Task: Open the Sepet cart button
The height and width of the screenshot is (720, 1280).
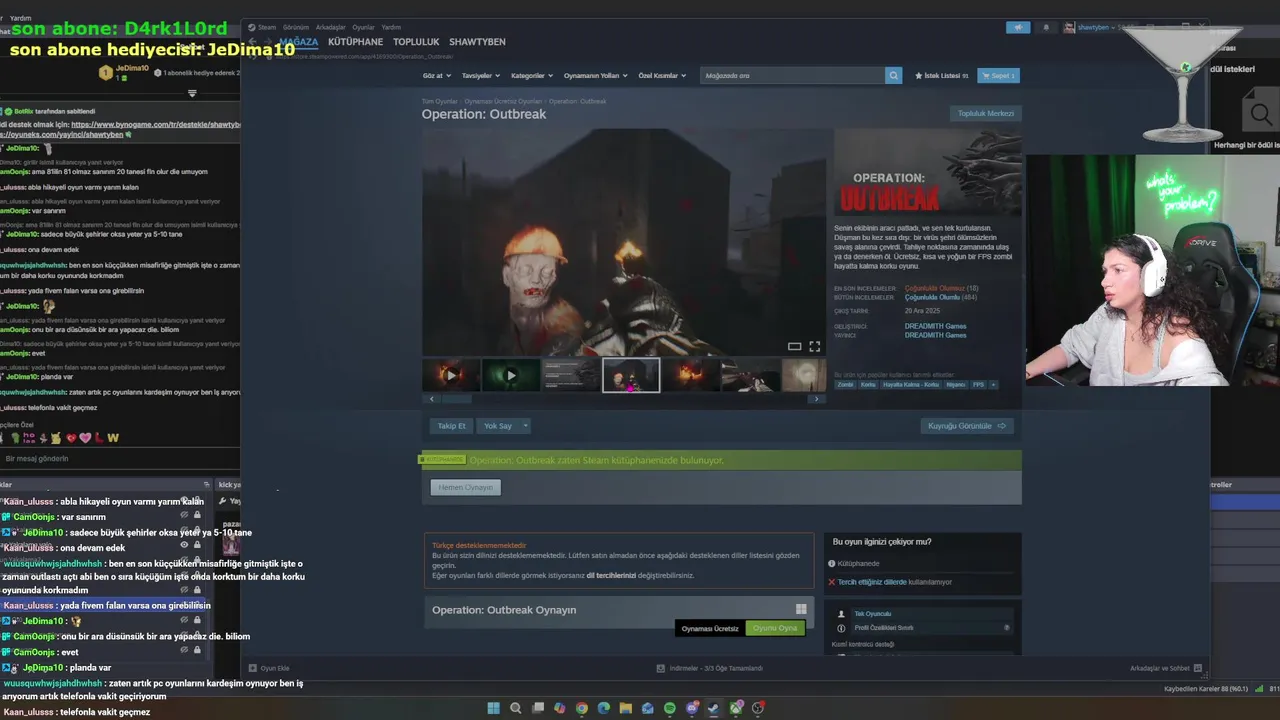Action: click(x=998, y=75)
